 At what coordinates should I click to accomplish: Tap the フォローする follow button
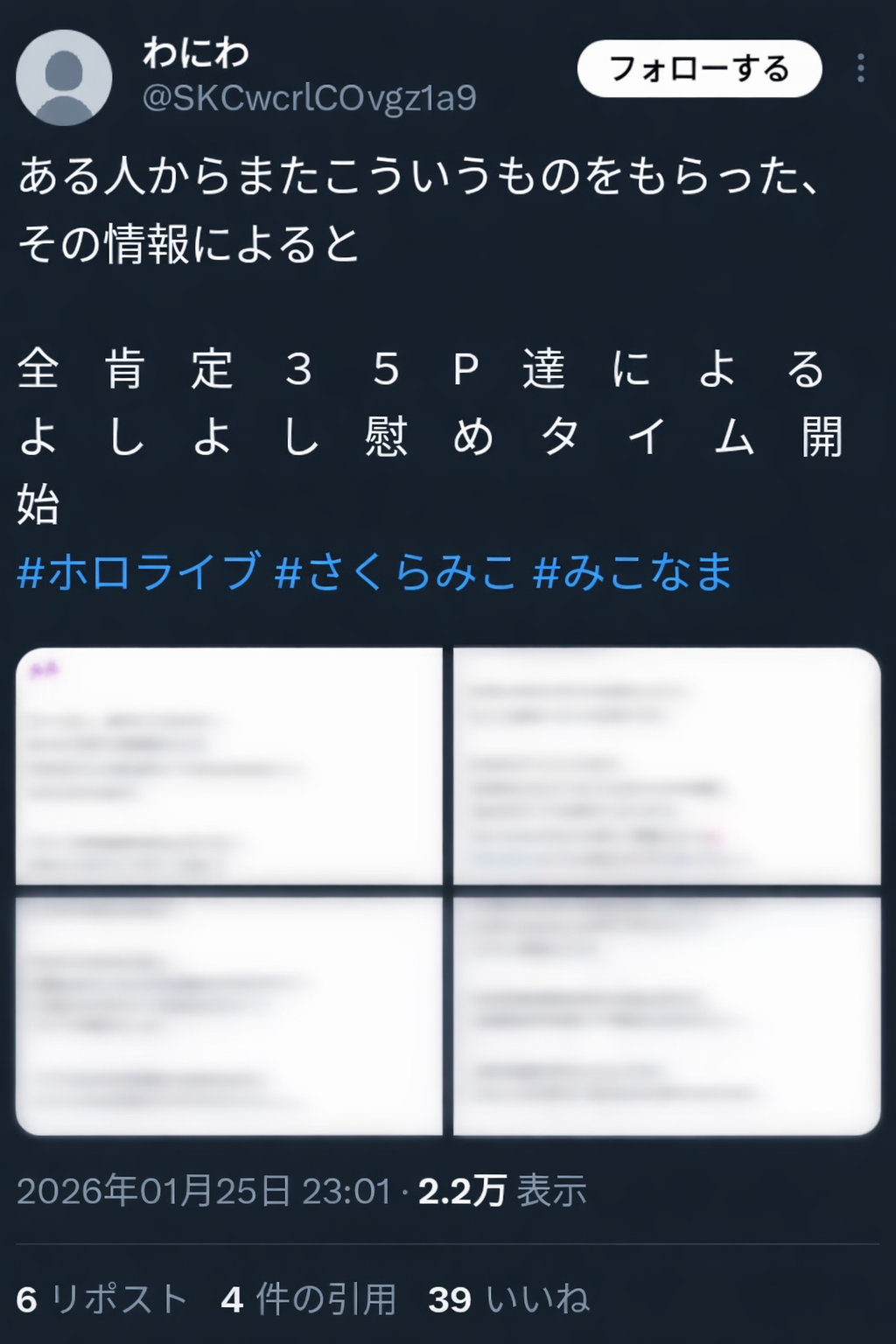(699, 68)
